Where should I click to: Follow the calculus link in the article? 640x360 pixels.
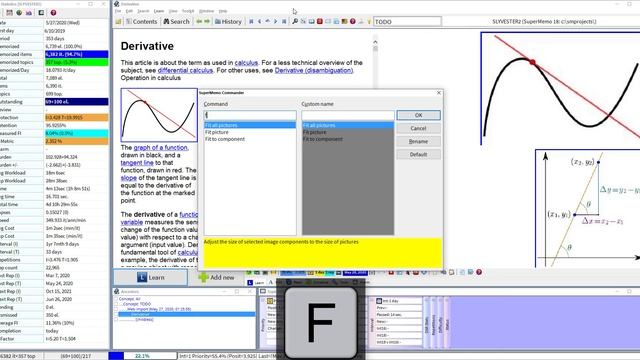click(246, 63)
